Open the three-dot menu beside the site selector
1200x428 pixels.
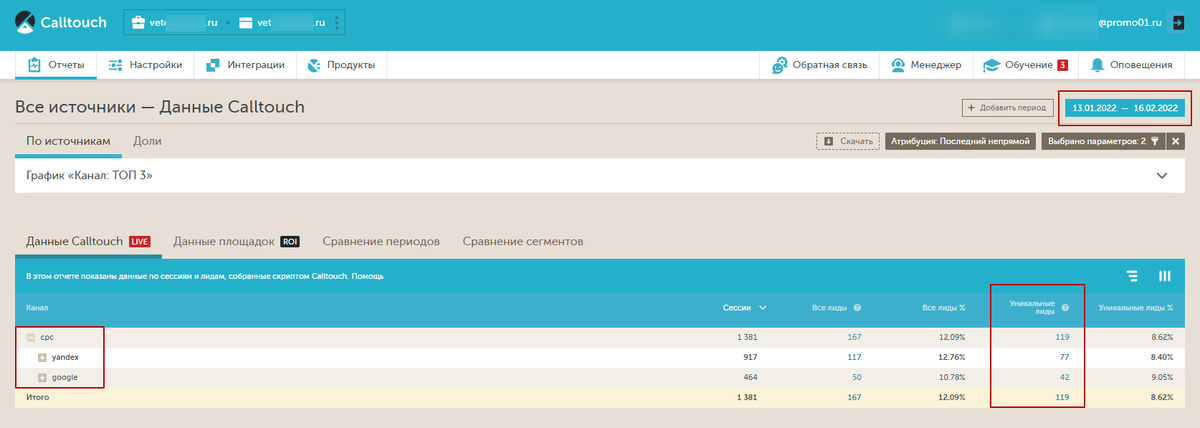tap(337, 23)
